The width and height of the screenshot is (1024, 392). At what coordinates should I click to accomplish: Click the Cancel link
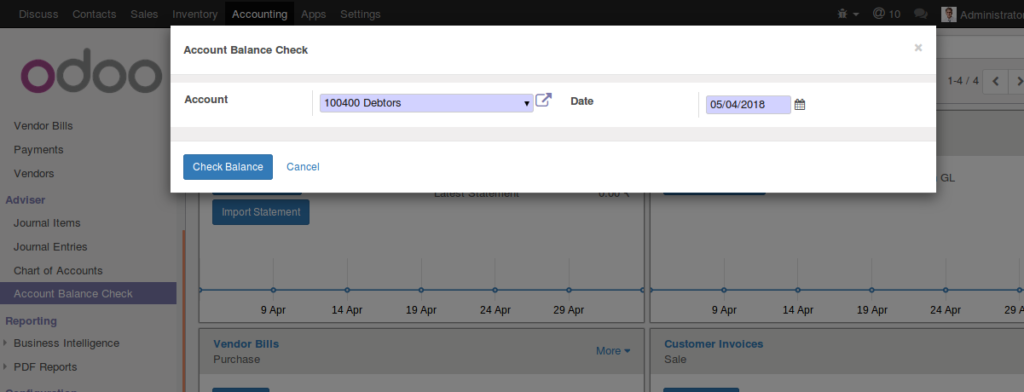coord(303,167)
